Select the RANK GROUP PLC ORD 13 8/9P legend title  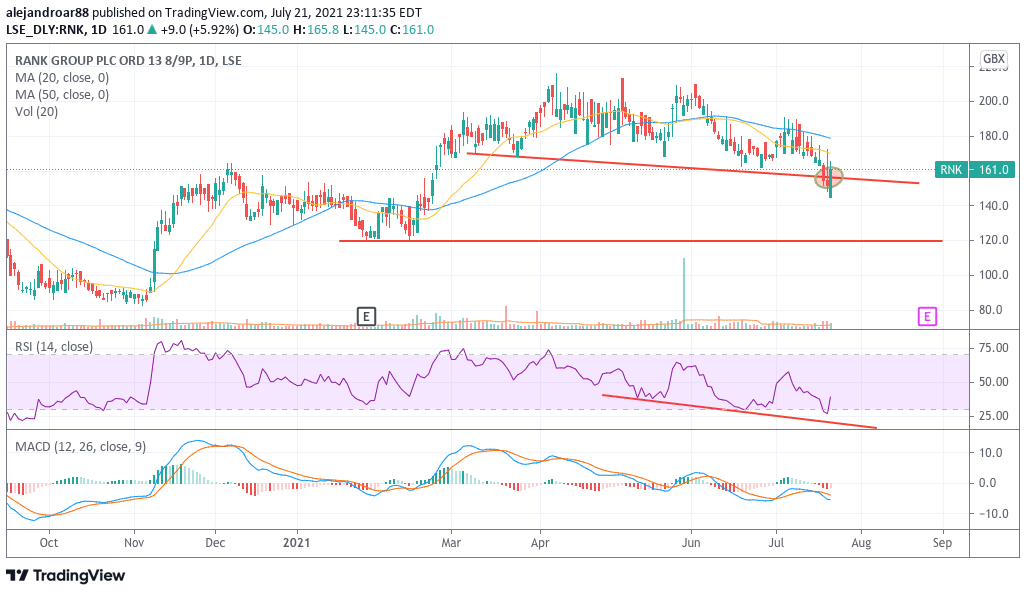pos(128,61)
